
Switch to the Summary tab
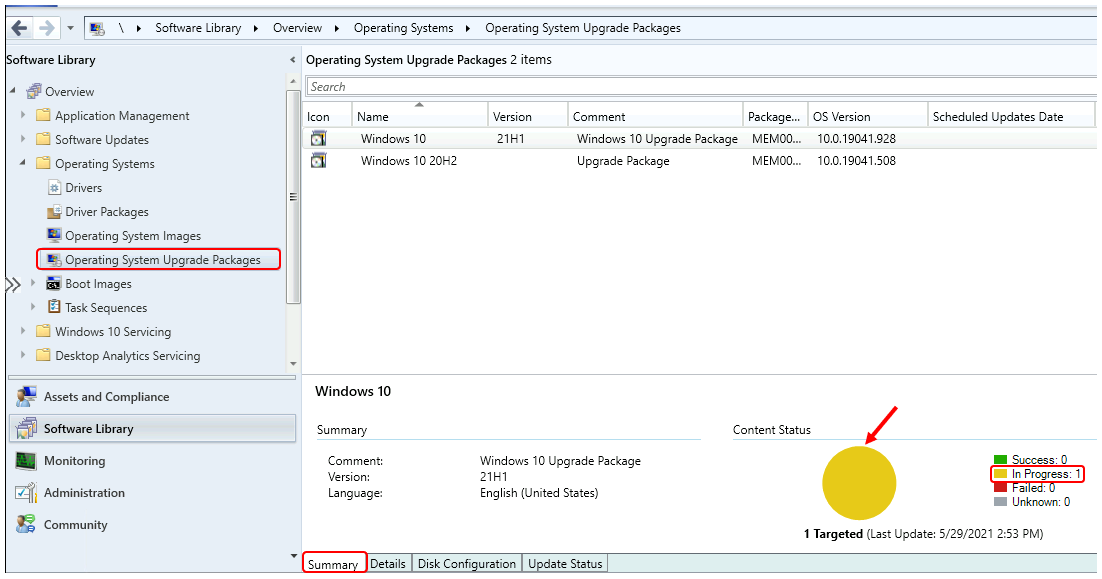tap(334, 564)
